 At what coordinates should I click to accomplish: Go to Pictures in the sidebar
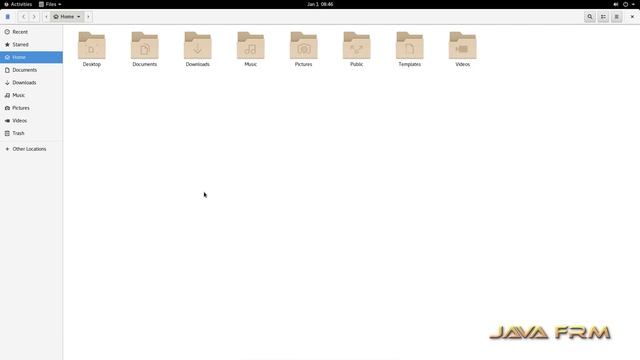31,108
